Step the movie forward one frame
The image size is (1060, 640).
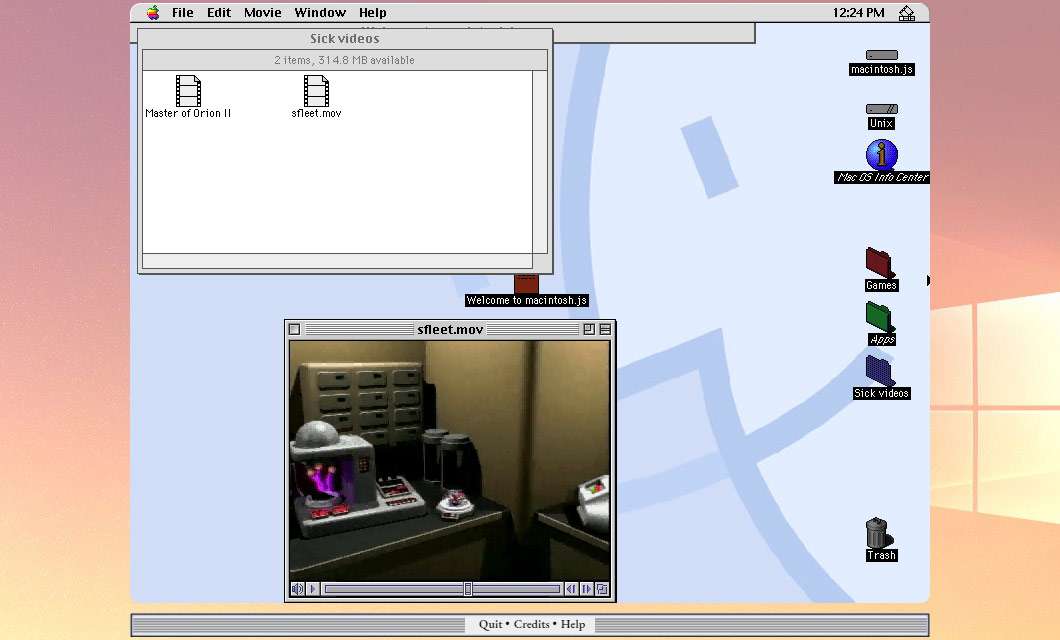tap(586, 589)
